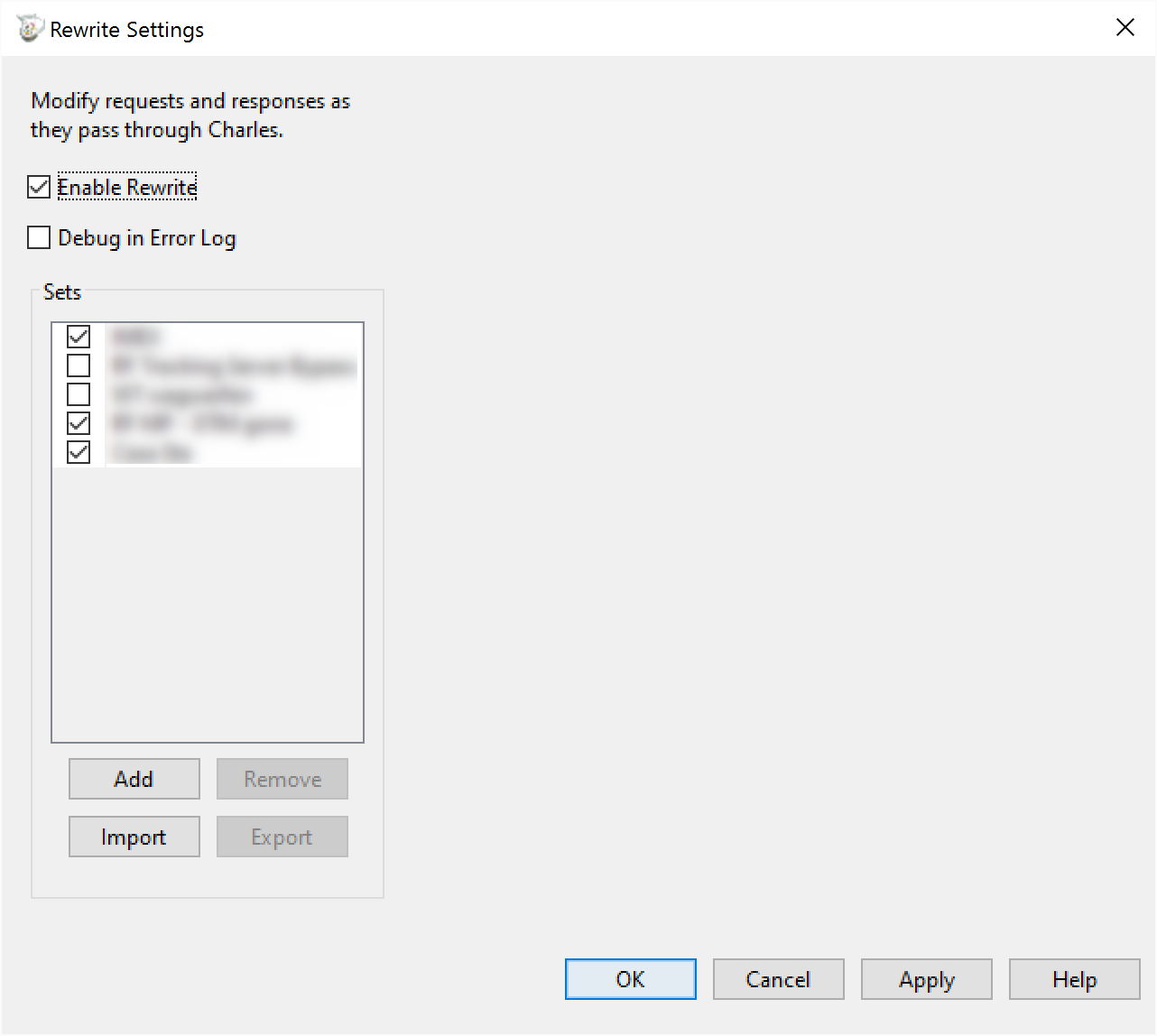Screen dimensions: 1157x1036
Task: Import rewrite sets with Import button
Action: [134, 837]
